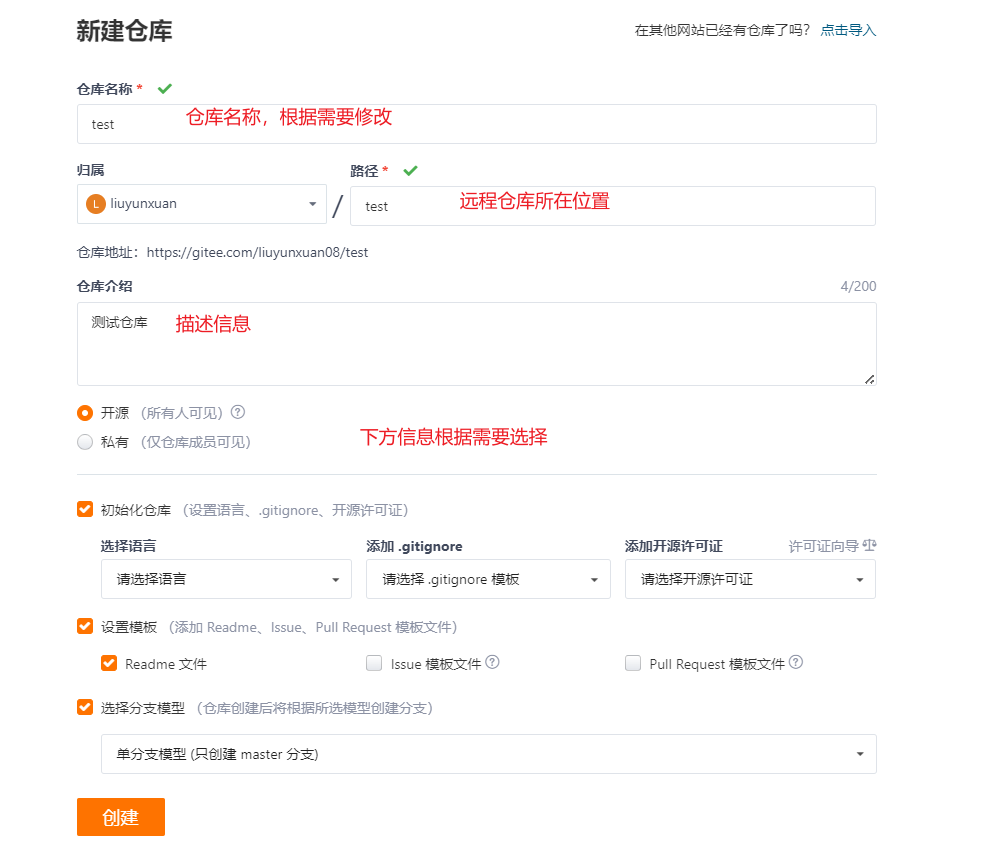Click the help icon next to Issue 模板文件
Viewport: 1001px width, 852px height.
(x=492, y=662)
